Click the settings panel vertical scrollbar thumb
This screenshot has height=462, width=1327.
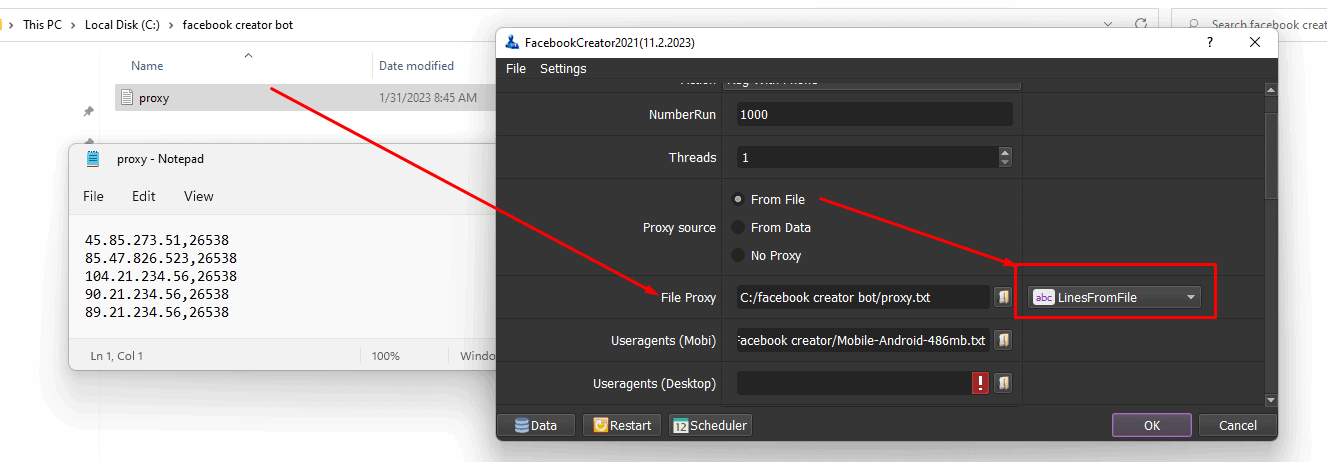(x=1271, y=155)
